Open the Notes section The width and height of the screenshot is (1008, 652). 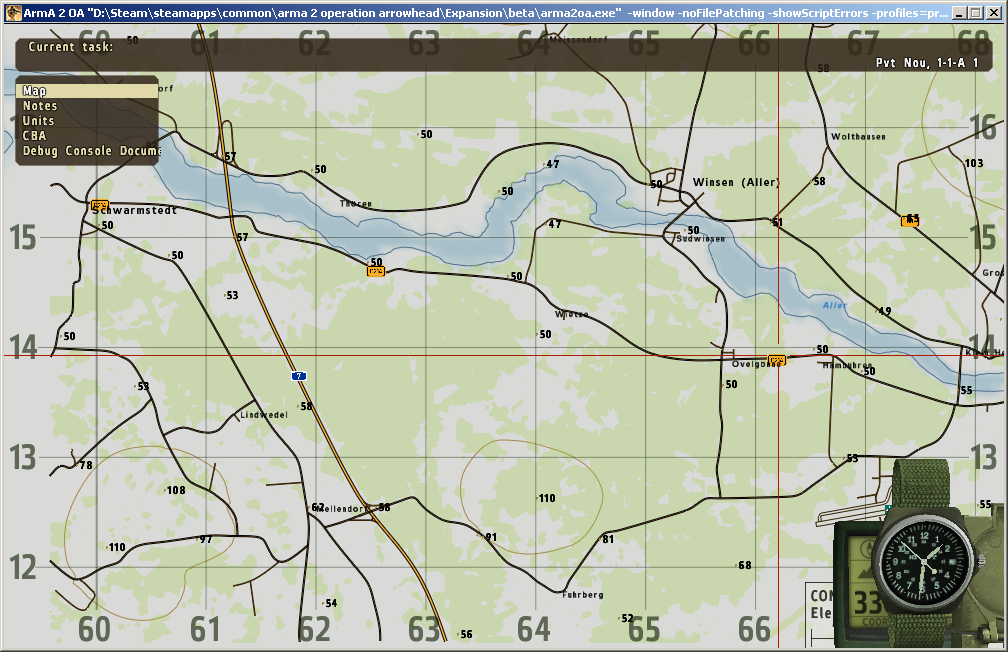[87, 105]
